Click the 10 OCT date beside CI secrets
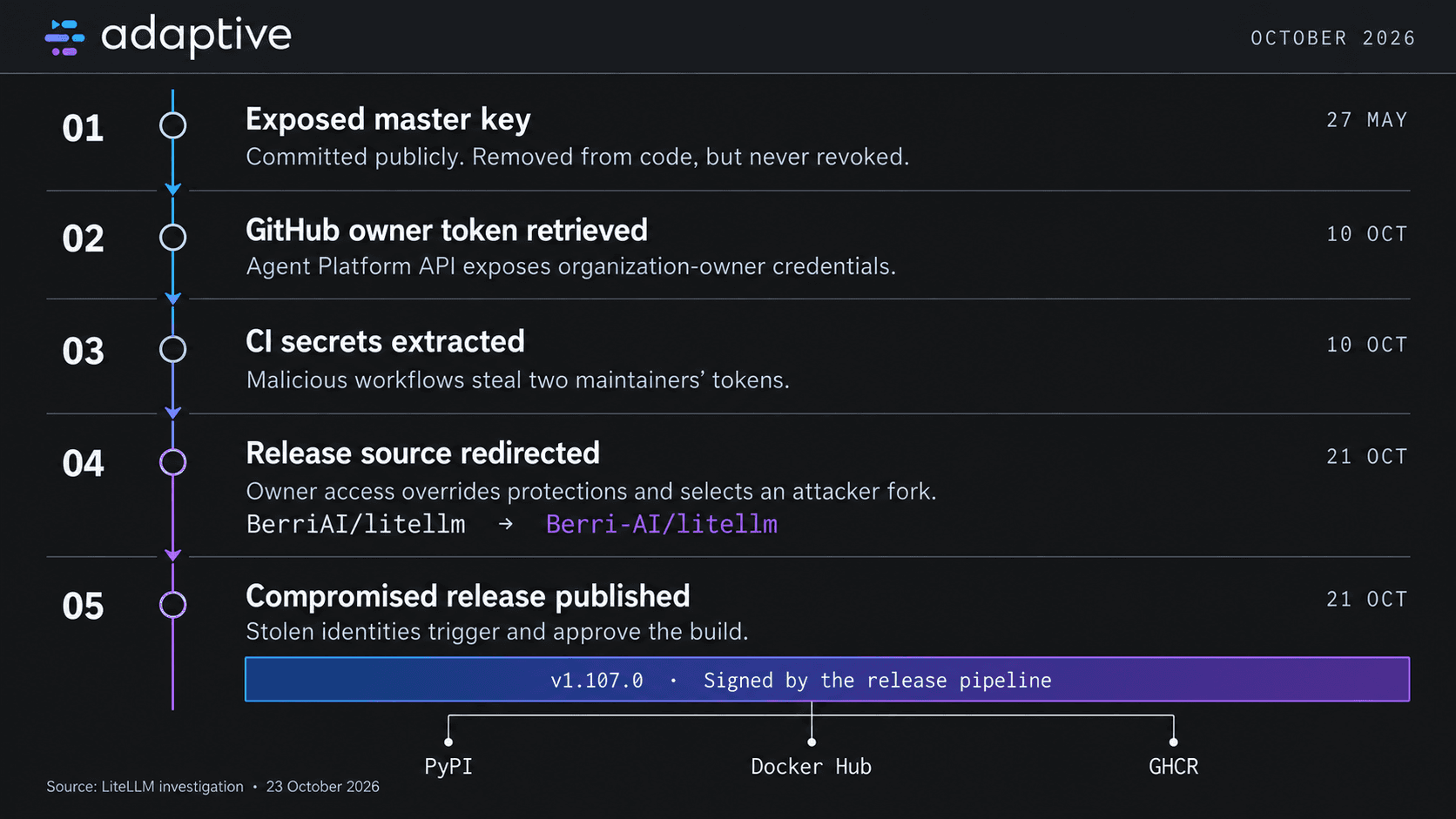1456x819 pixels. click(1367, 345)
